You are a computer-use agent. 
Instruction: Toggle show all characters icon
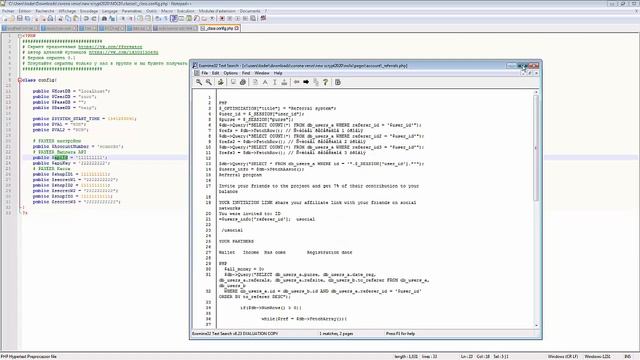pos(166,18)
